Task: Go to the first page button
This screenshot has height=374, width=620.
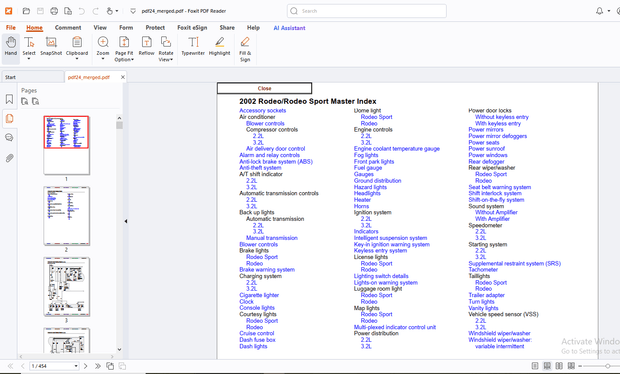Action: click(11, 366)
